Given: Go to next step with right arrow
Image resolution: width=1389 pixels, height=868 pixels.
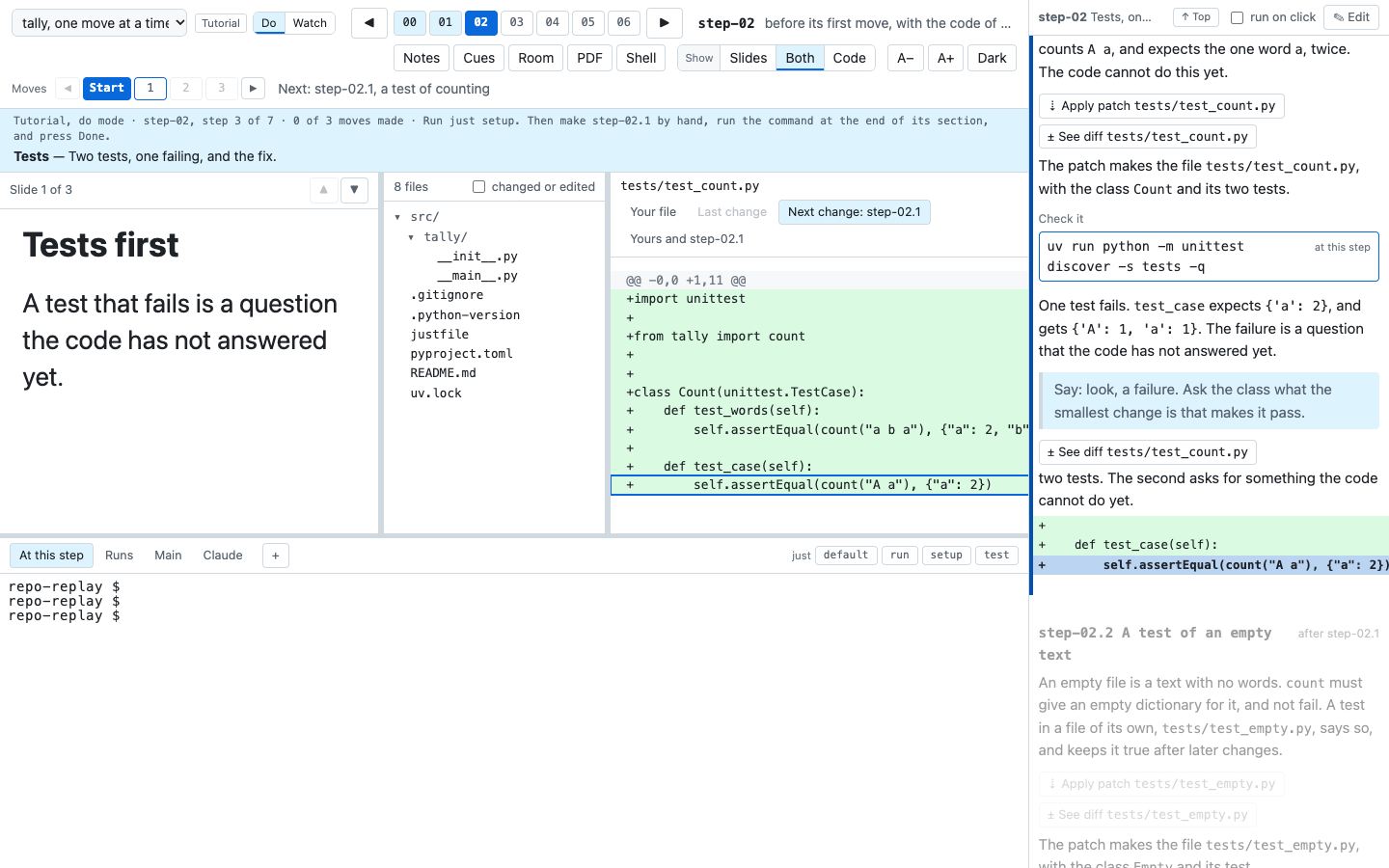Looking at the screenshot, I should click(x=664, y=22).
